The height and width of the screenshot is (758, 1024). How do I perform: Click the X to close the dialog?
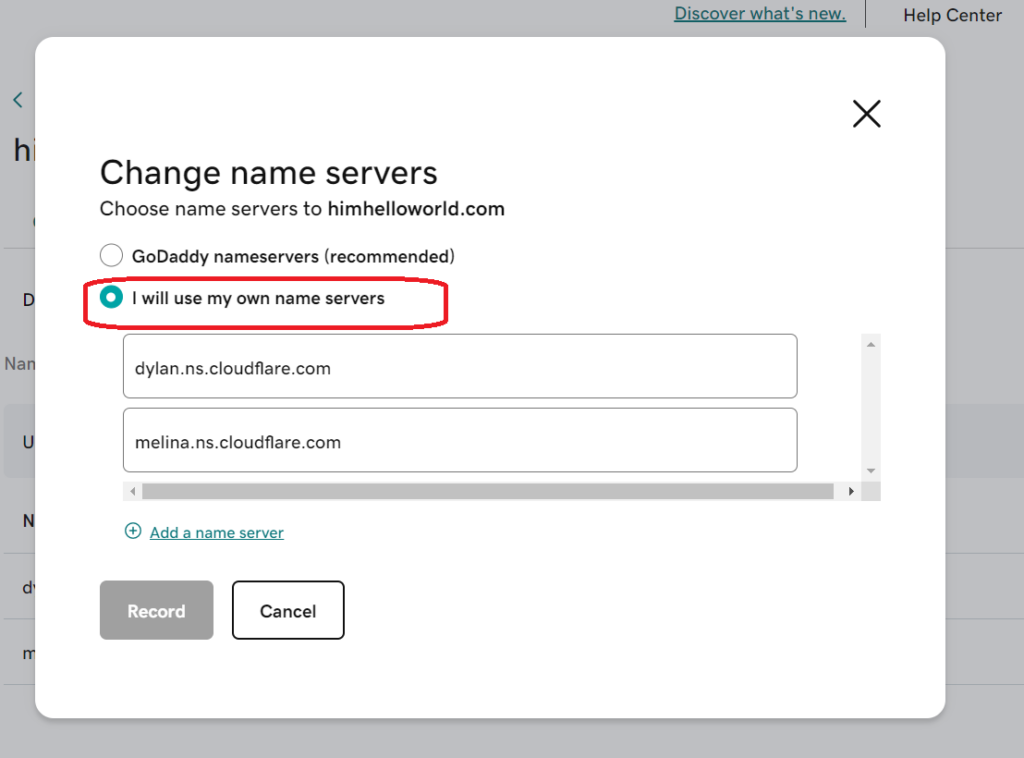[866, 114]
